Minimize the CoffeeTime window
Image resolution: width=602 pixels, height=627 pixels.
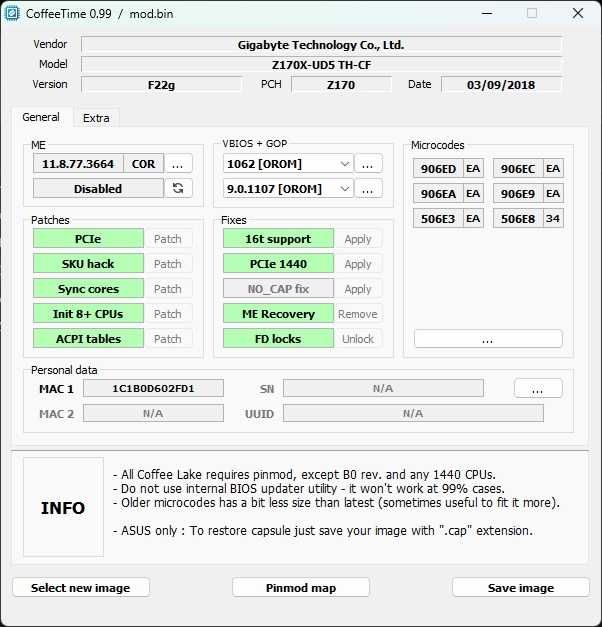point(487,14)
